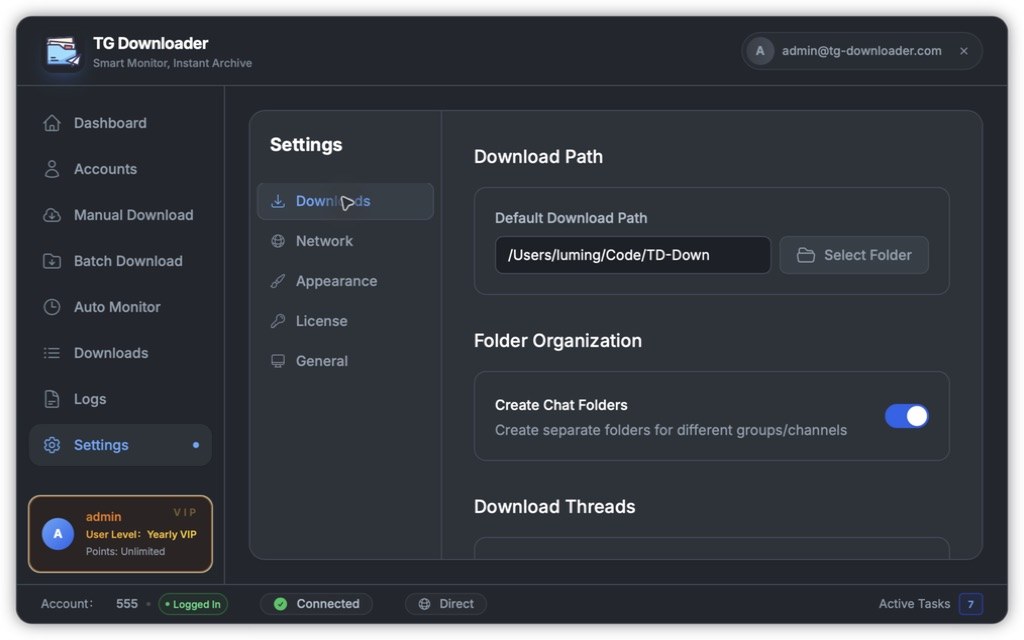This screenshot has height=640, width=1024.
Task: Click the folder icon on Select Folder
Action: (806, 255)
